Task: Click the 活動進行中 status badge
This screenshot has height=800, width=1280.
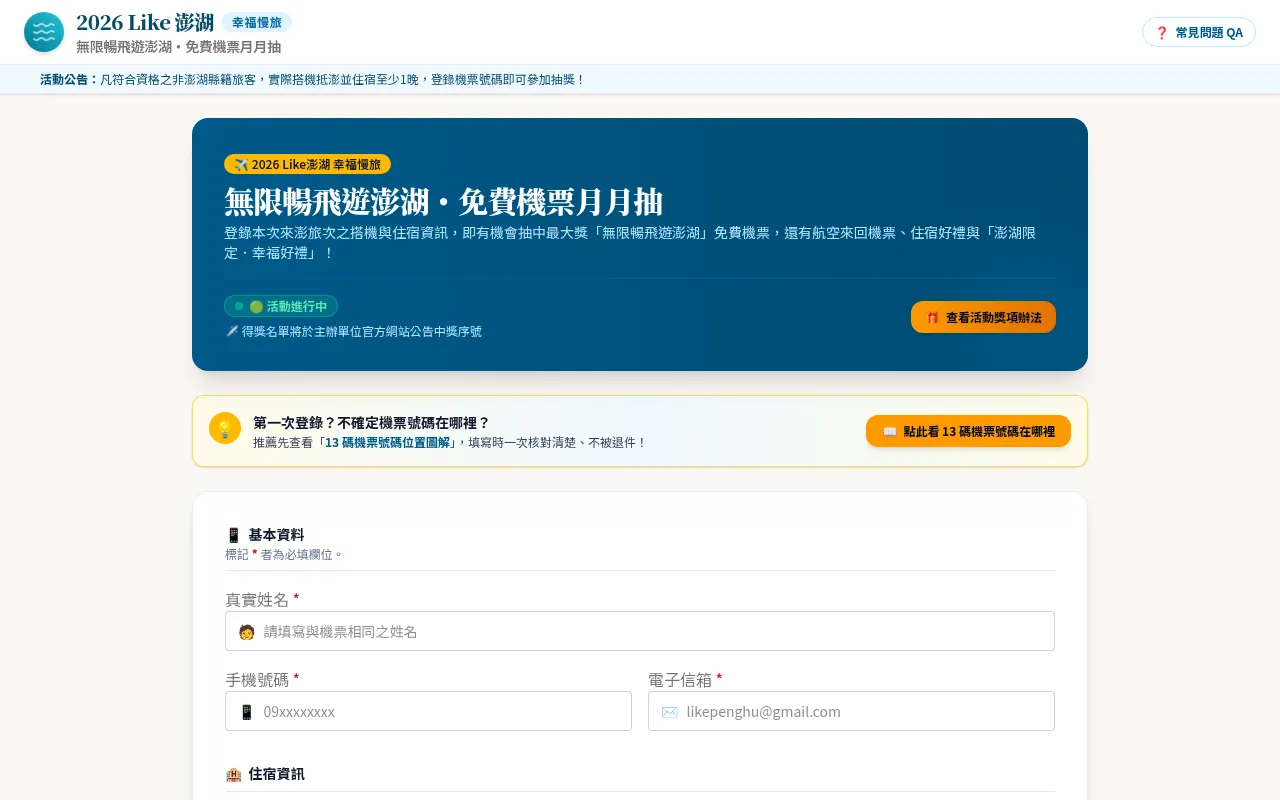Action: [x=281, y=306]
